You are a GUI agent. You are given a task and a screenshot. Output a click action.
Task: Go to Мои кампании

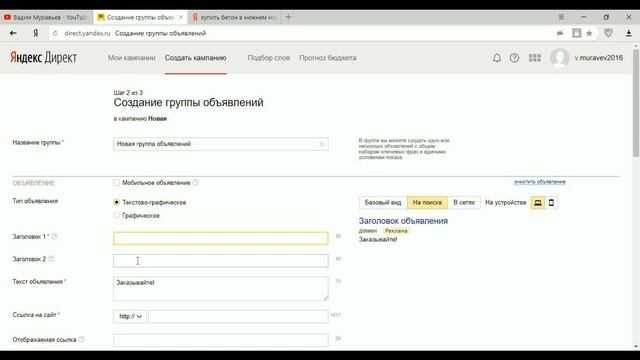[131, 58]
